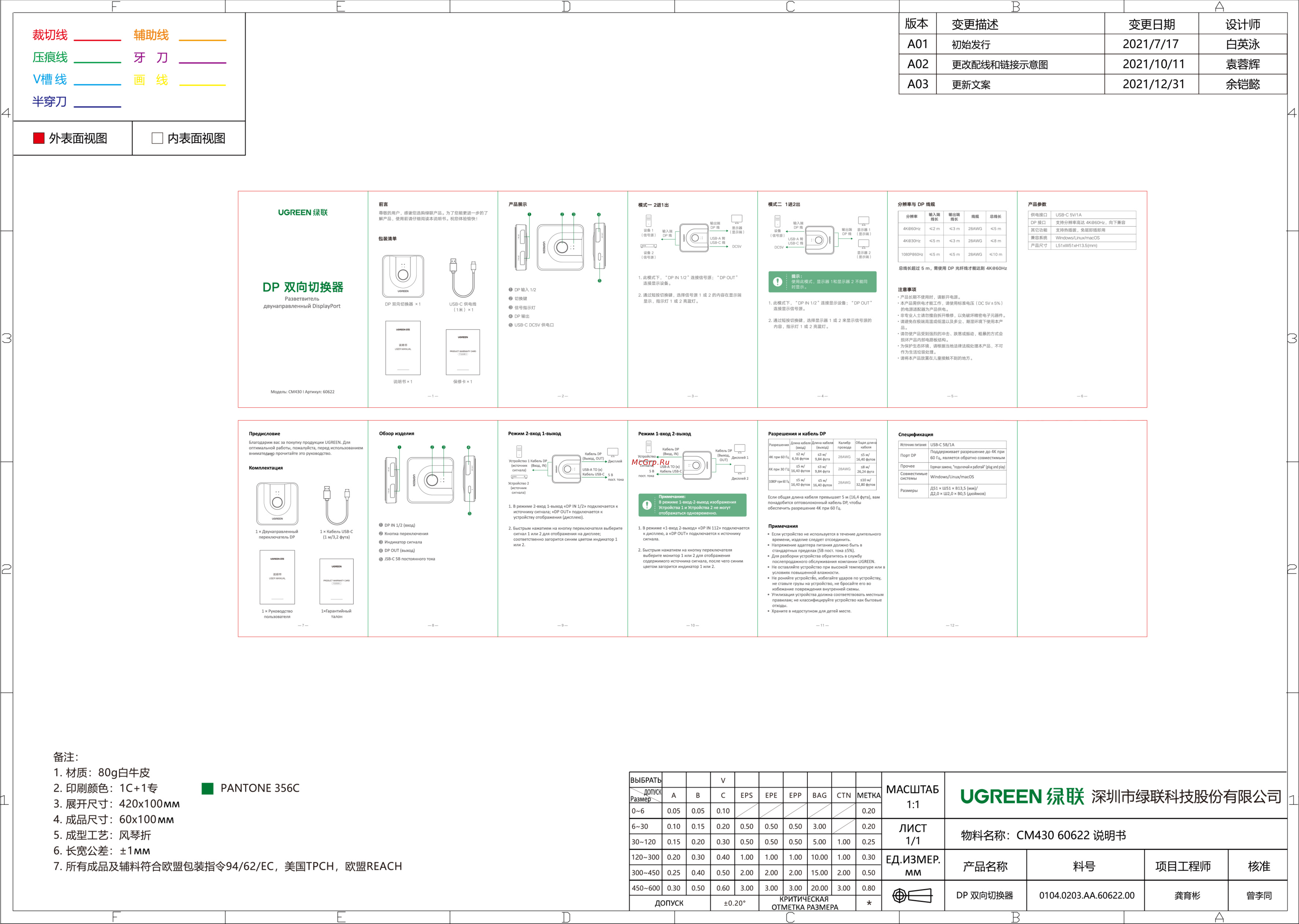Click the first-angle projection symbol in title block
Viewport: 1299px width, 924px height.
coord(912,896)
